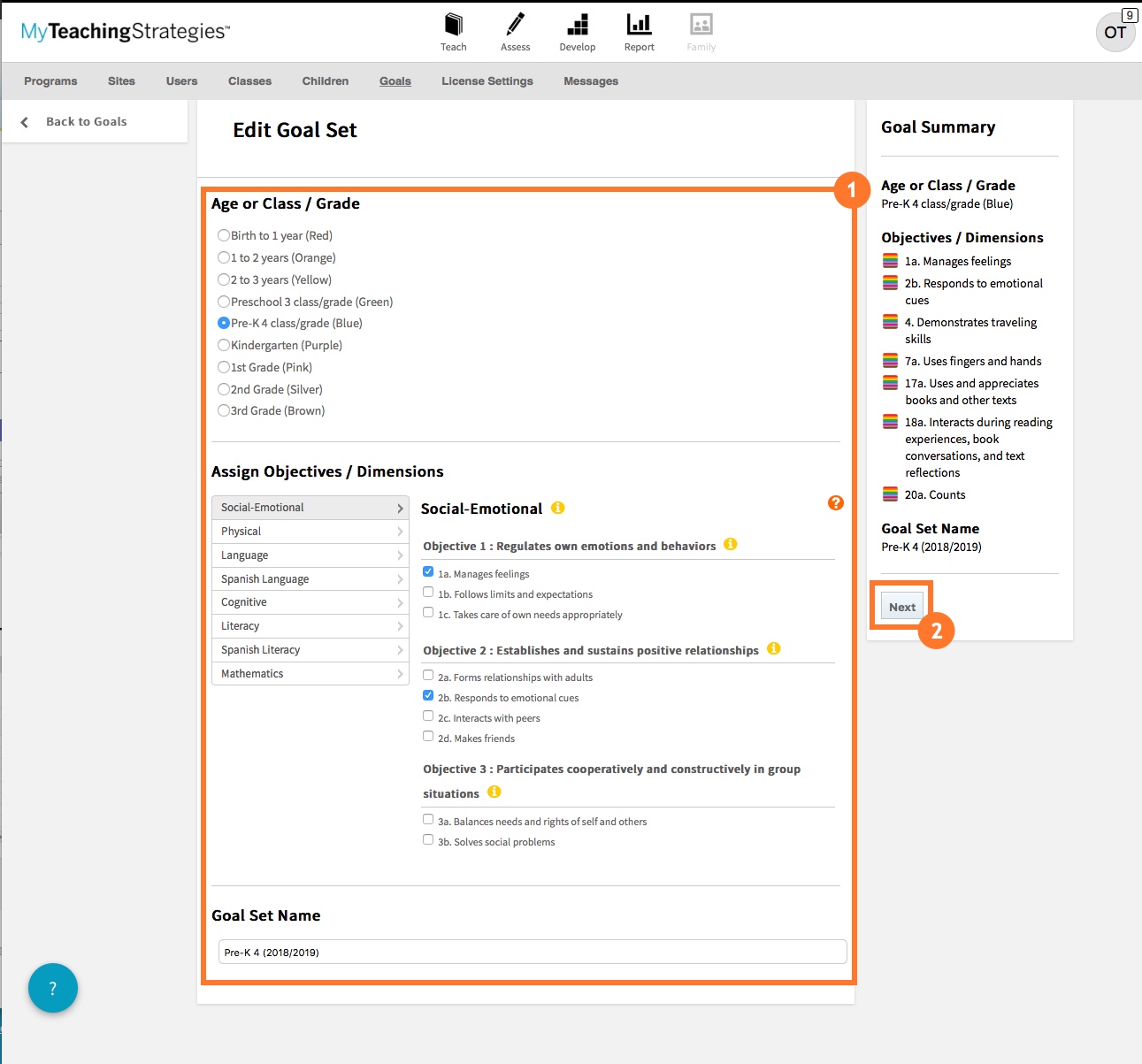Click info icon next to Social-Emotional heading
Image resolution: width=1142 pixels, height=1064 pixels.
[557, 508]
